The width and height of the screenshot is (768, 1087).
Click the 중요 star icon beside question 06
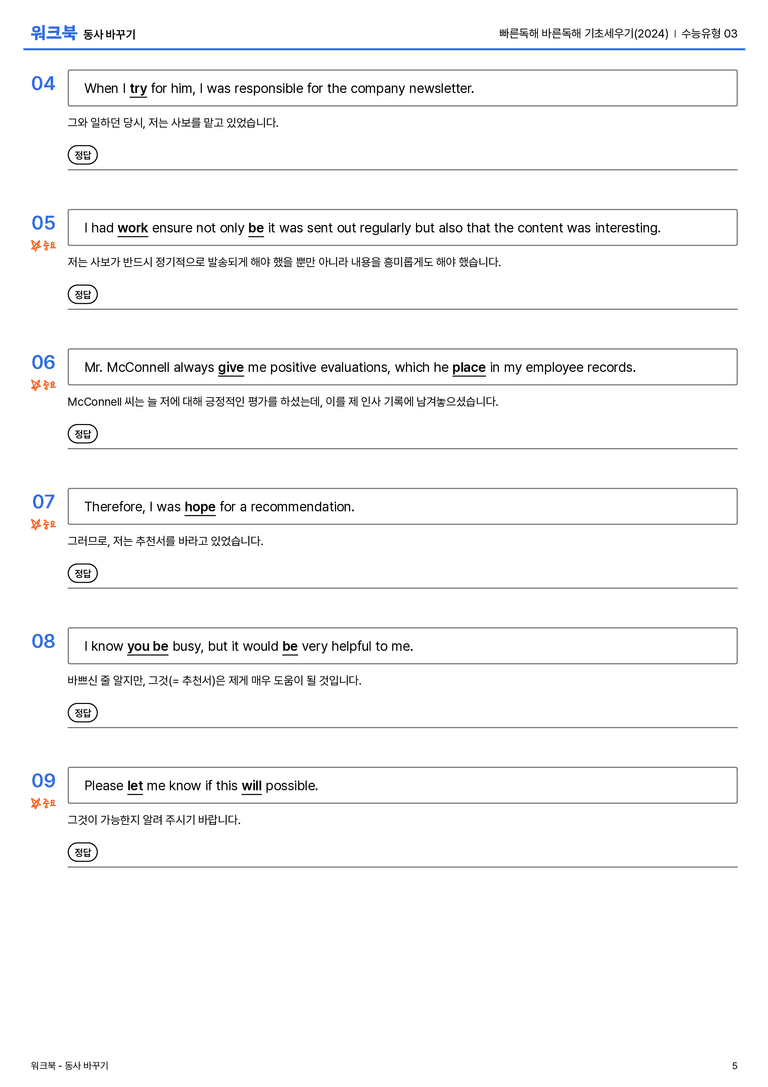point(35,385)
